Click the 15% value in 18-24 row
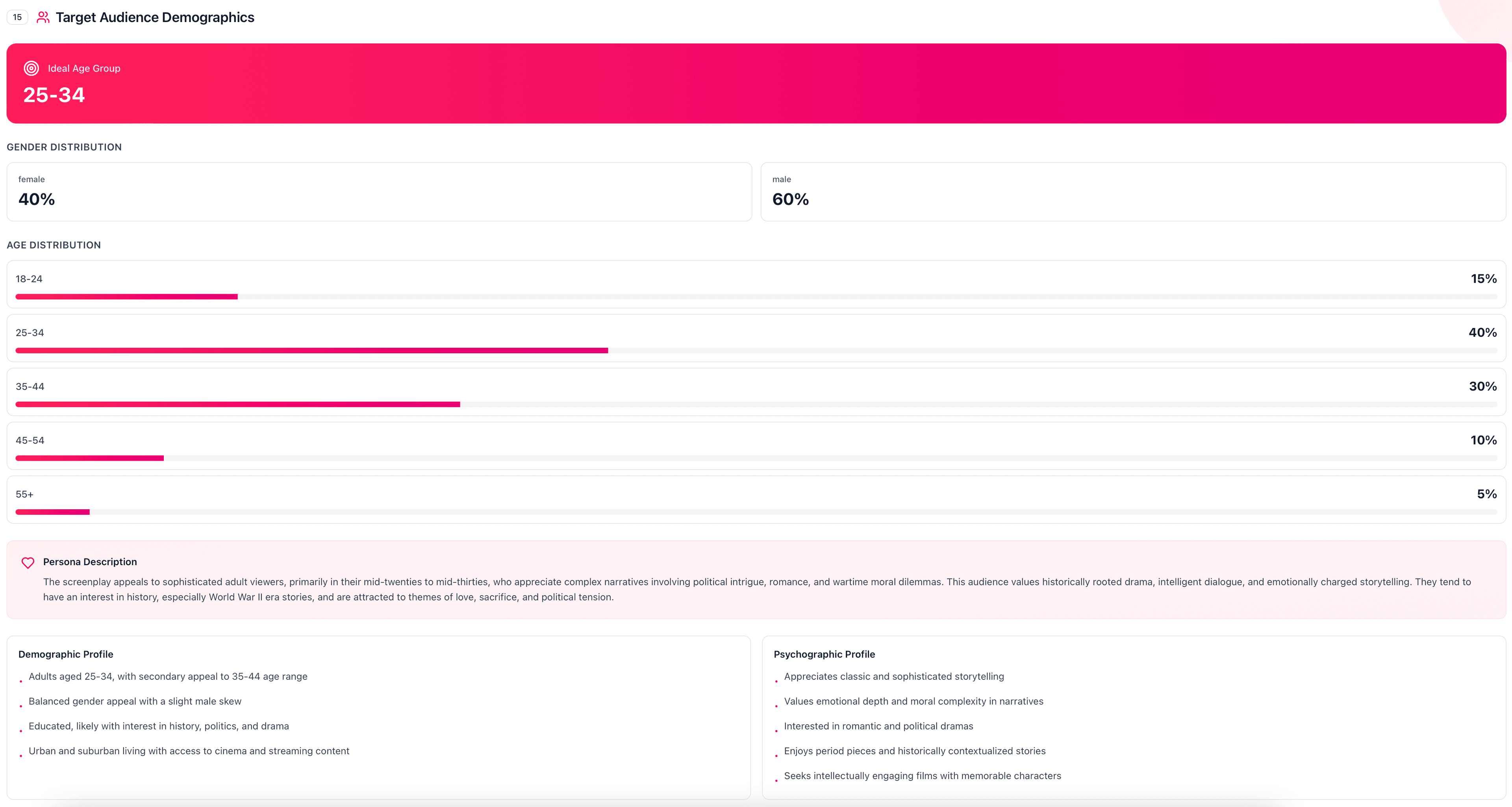The height and width of the screenshot is (807, 1512). [x=1483, y=279]
